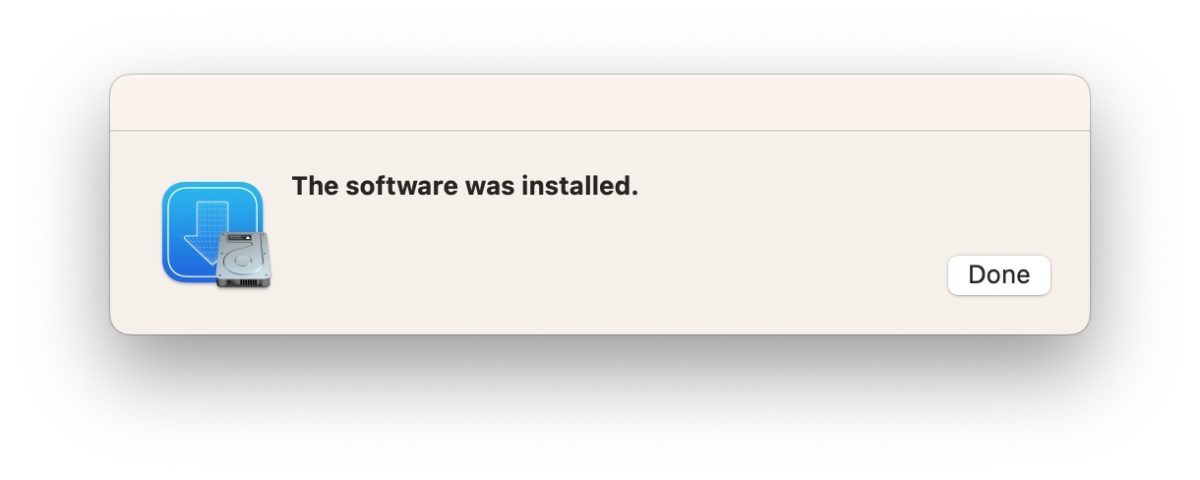Click the black label on the hard drive
Image resolution: width=1200 pixels, height=480 pixels.
pos(242,239)
